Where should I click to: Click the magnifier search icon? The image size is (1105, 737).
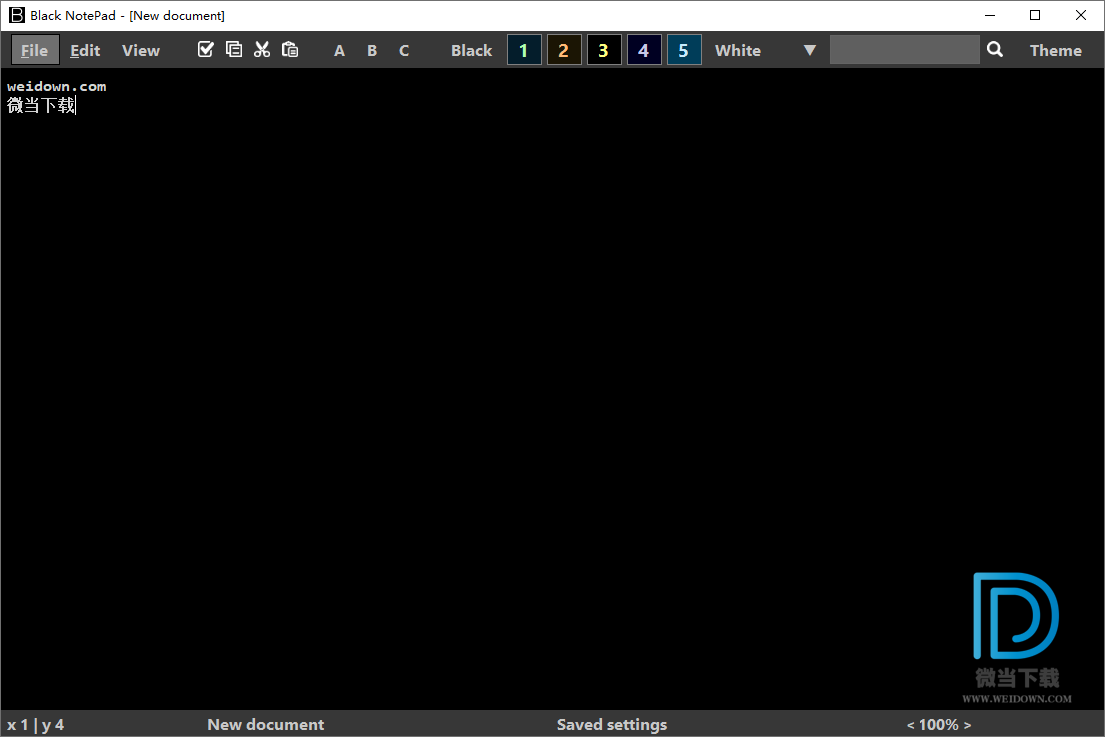click(994, 49)
